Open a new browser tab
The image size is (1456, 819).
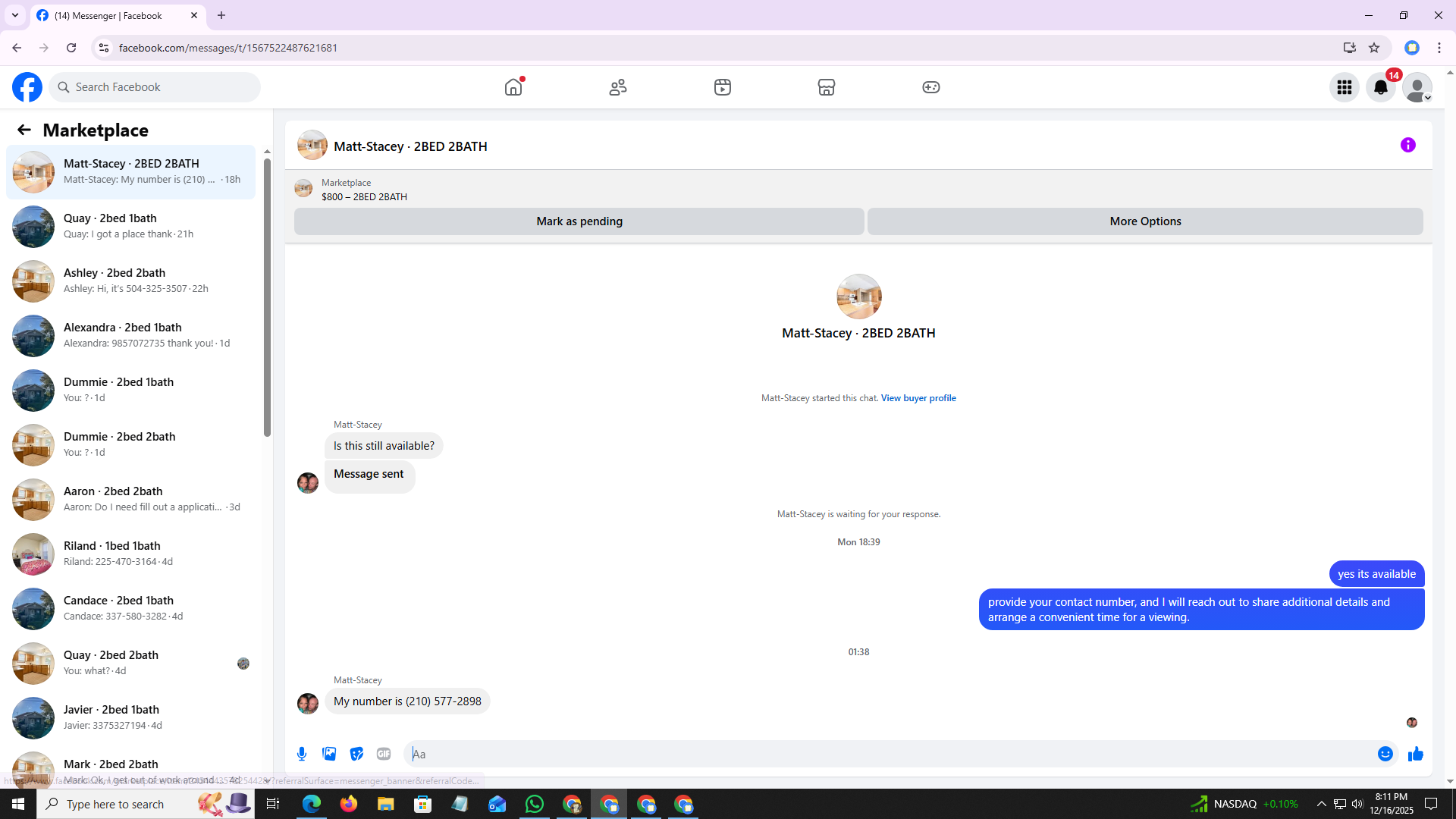[x=221, y=15]
